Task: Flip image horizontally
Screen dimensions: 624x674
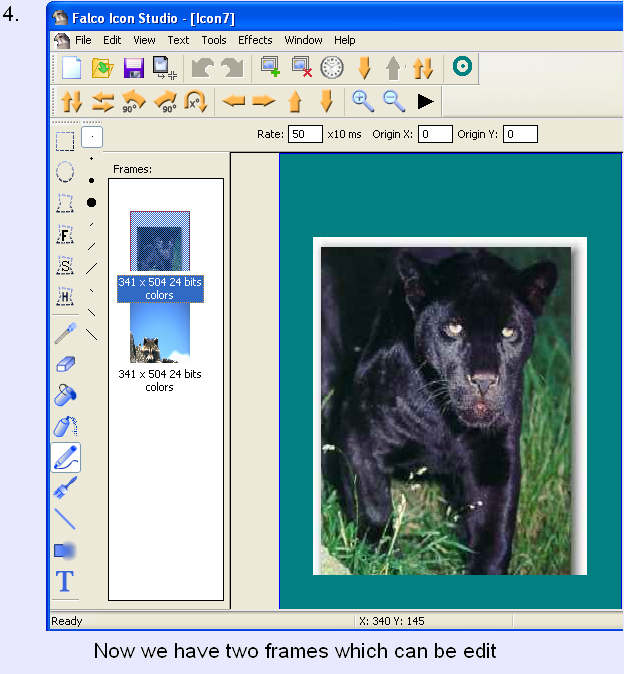Action: click(103, 101)
